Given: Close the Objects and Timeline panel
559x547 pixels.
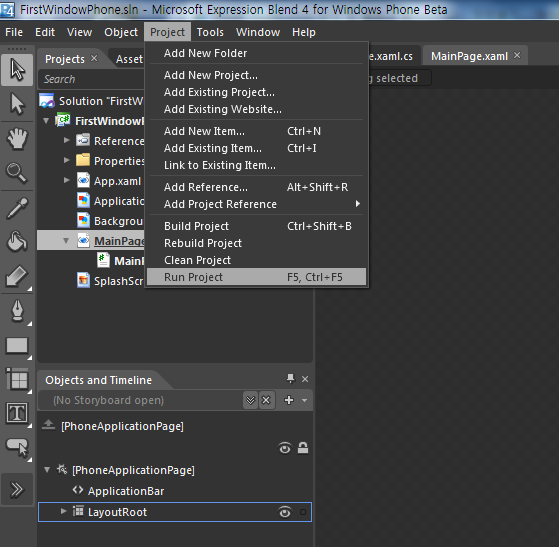Looking at the screenshot, I should (x=305, y=379).
